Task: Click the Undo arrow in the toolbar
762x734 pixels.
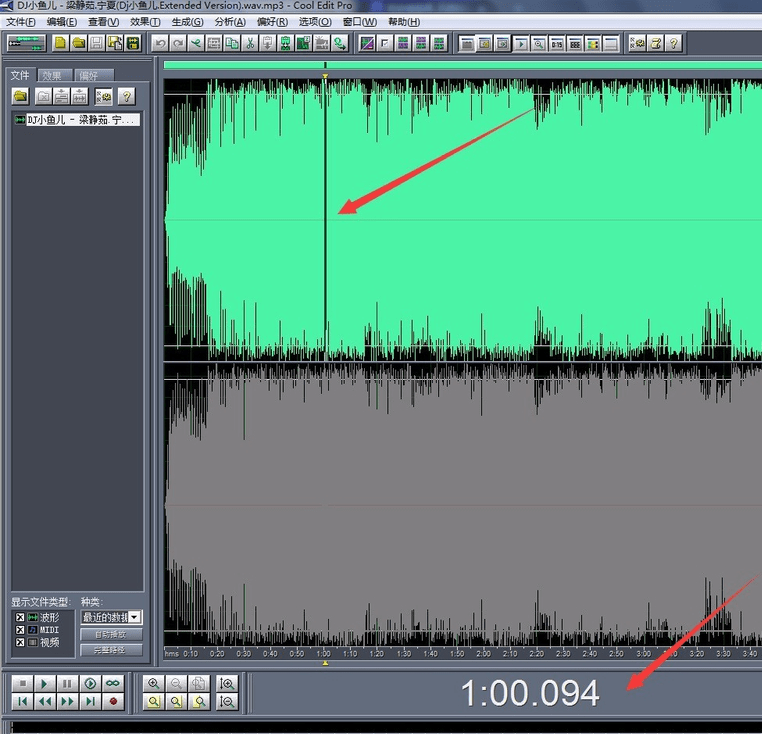Action: tap(160, 43)
